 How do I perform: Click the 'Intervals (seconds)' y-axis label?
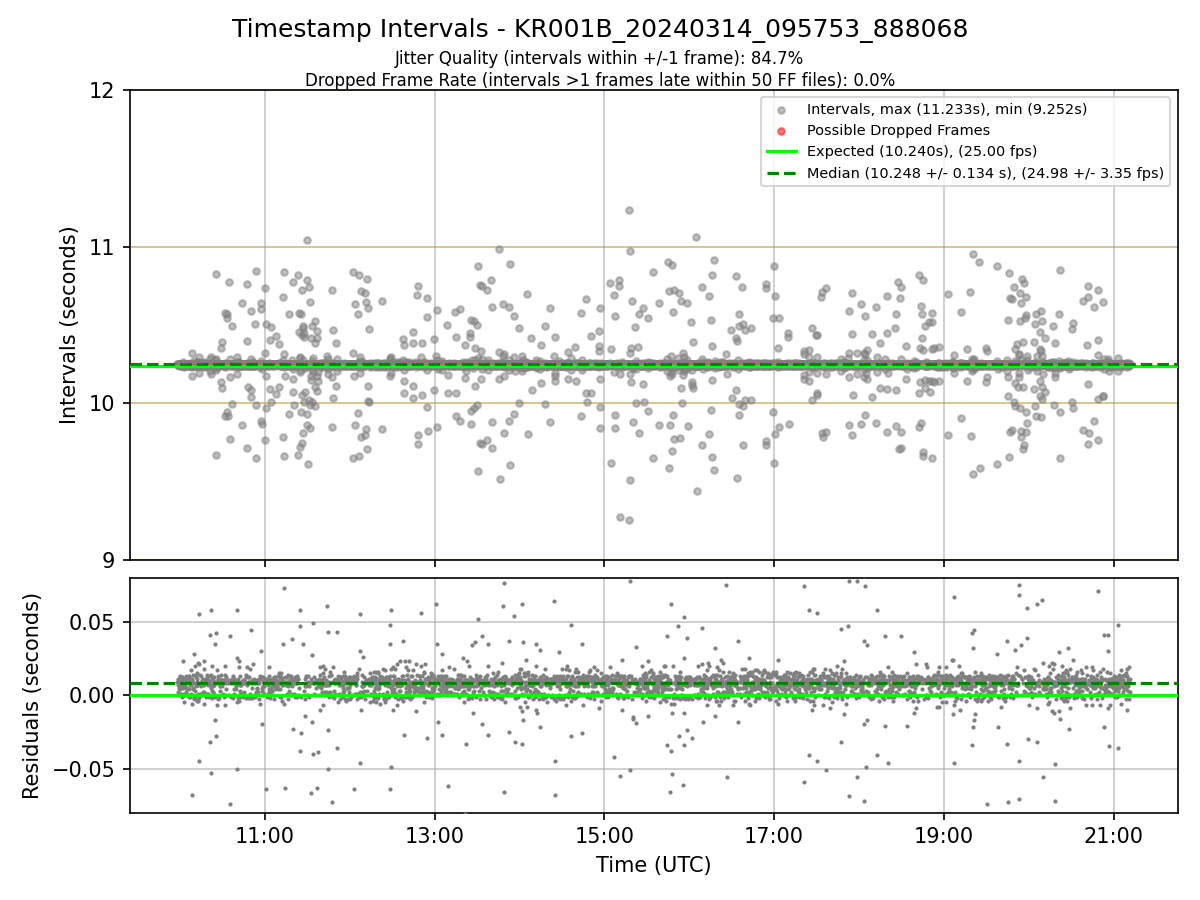pos(68,325)
